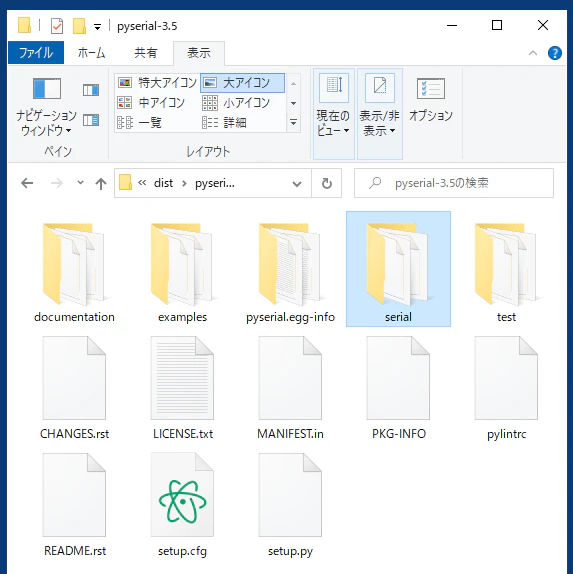Viewport: 573px width, 574px height.
Task: Choose list layout
Action: coord(139,122)
